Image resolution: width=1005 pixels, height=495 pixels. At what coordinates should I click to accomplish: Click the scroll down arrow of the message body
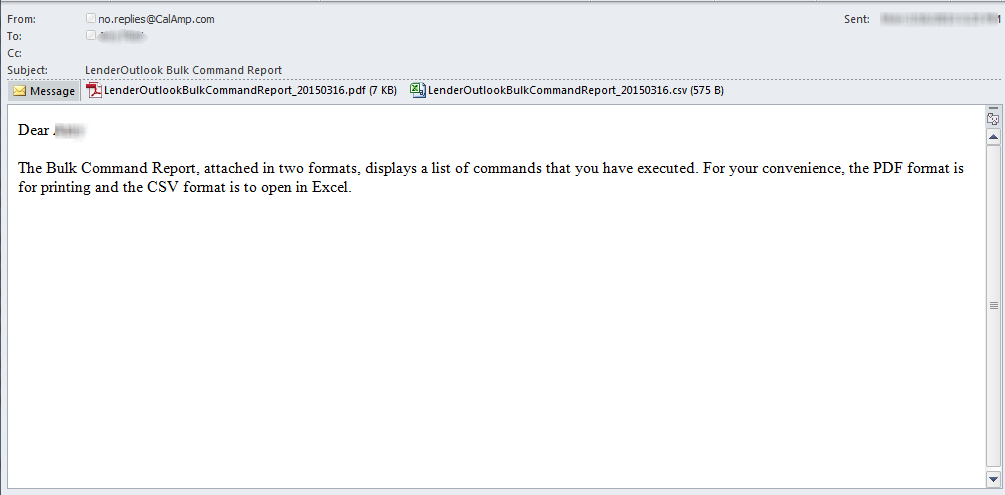pyautogui.click(x=993, y=479)
